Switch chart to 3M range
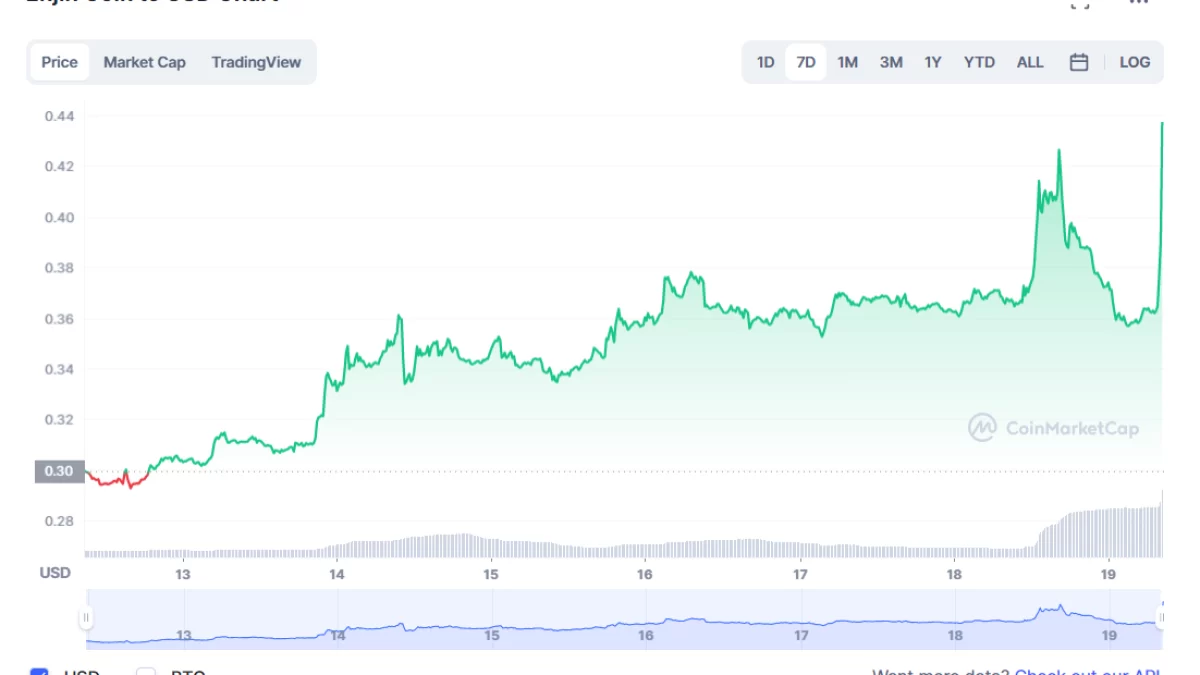Screen dimensions: 1200x675 890,62
